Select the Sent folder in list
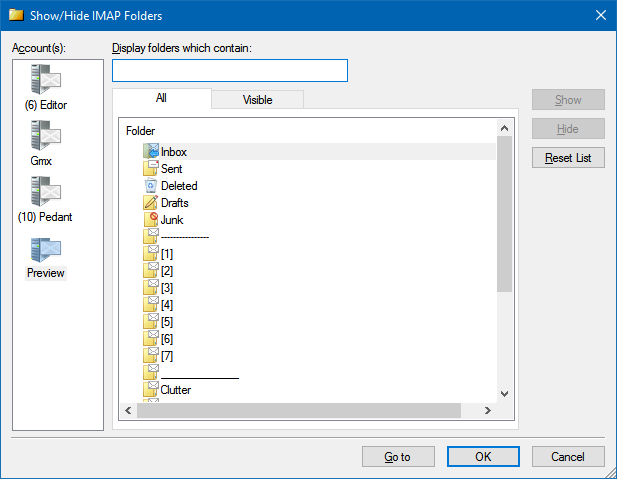The image size is (617, 479). pyautogui.click(x=172, y=169)
